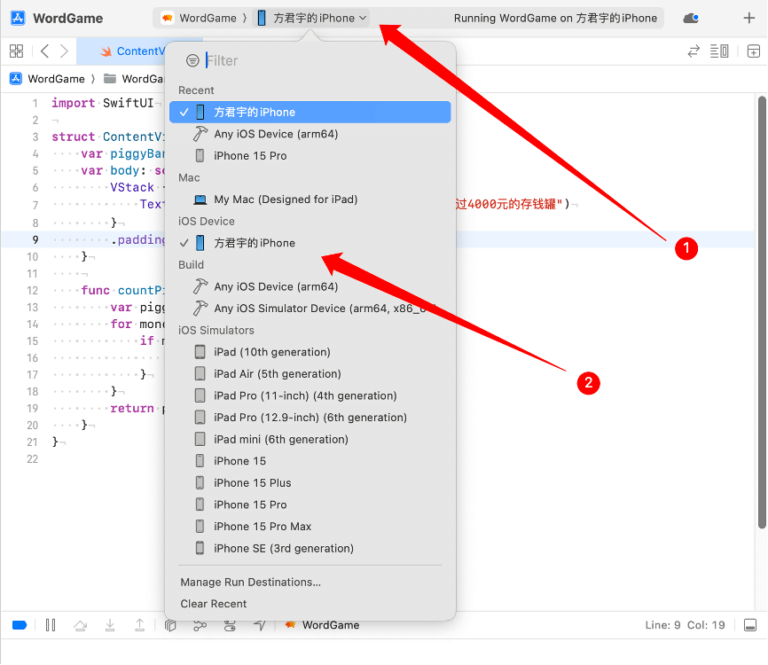Go back in editor history

tap(45, 51)
